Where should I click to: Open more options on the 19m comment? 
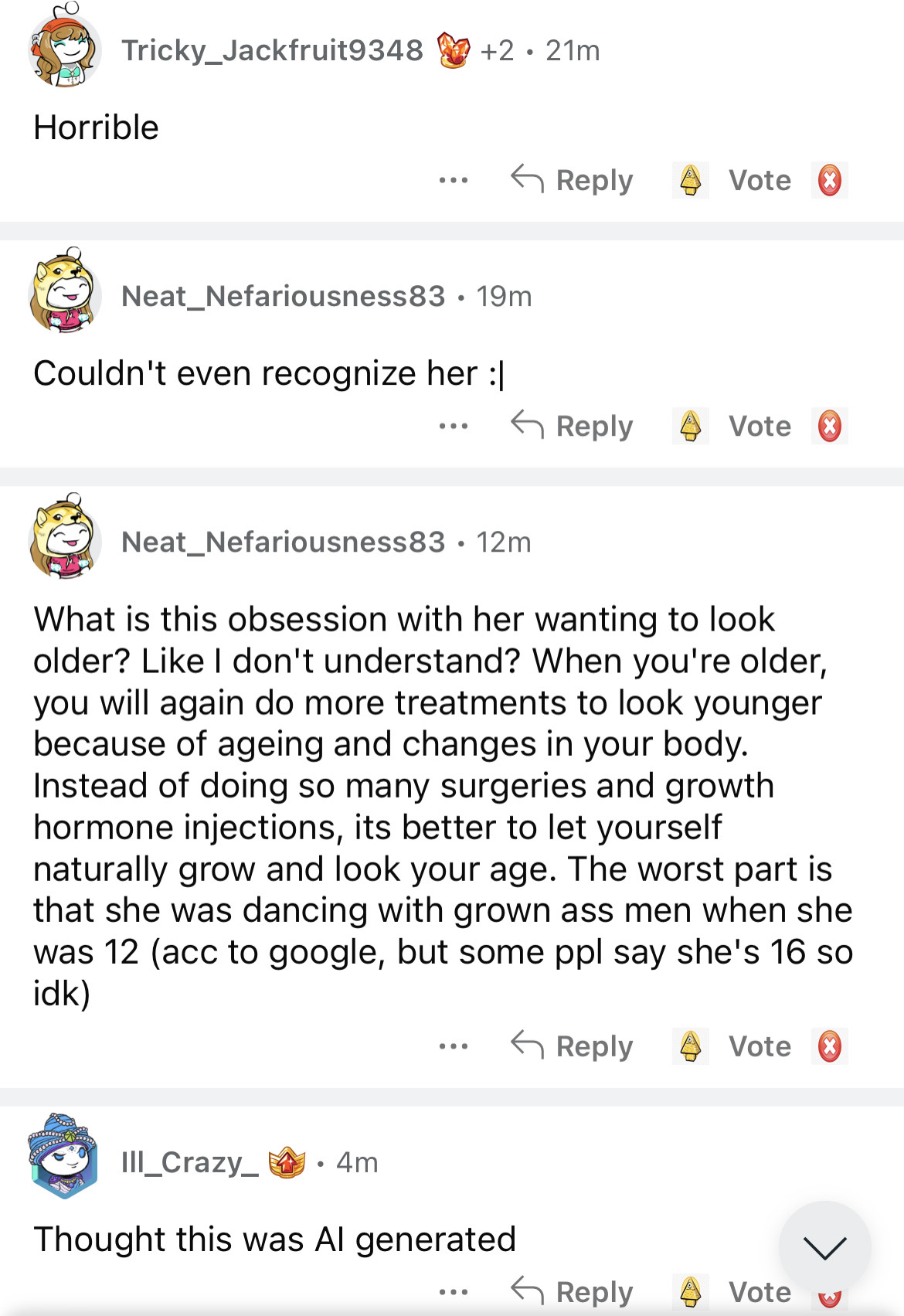[453, 427]
